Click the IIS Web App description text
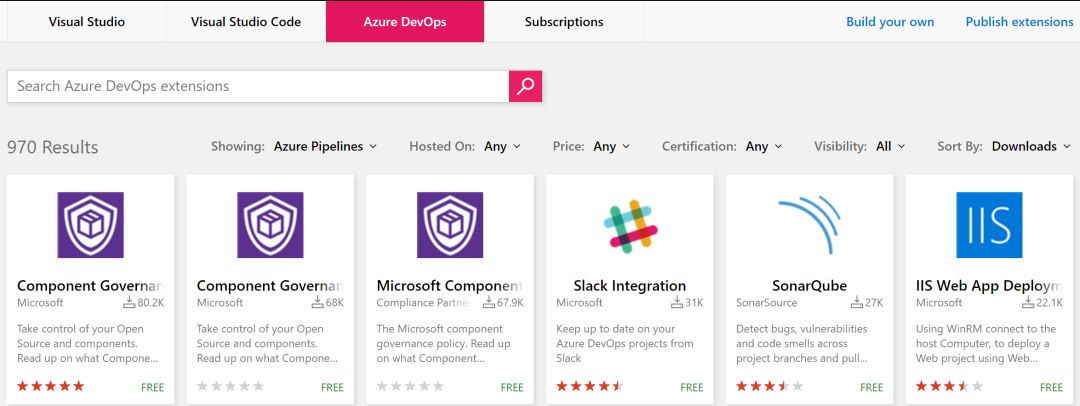This screenshot has width=1080, height=406. [986, 344]
